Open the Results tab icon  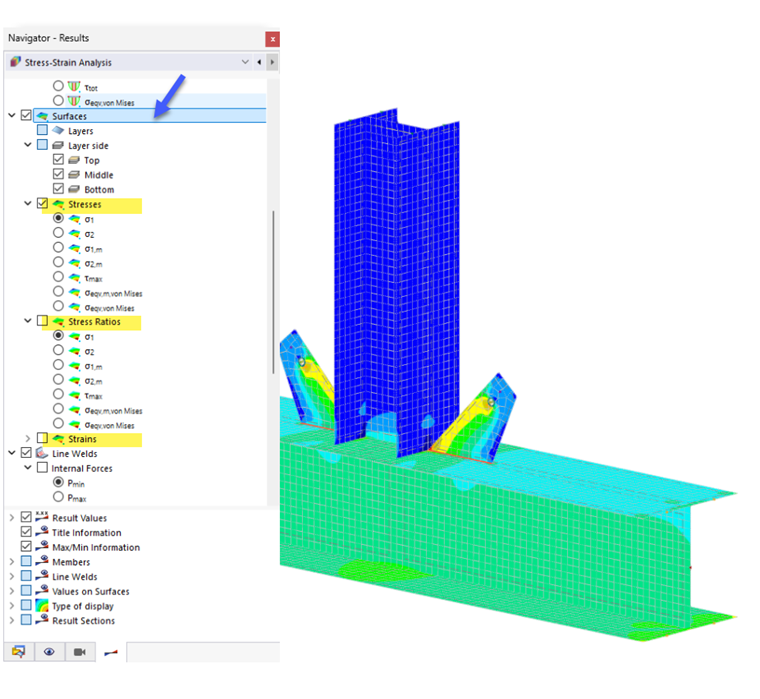click(111, 652)
